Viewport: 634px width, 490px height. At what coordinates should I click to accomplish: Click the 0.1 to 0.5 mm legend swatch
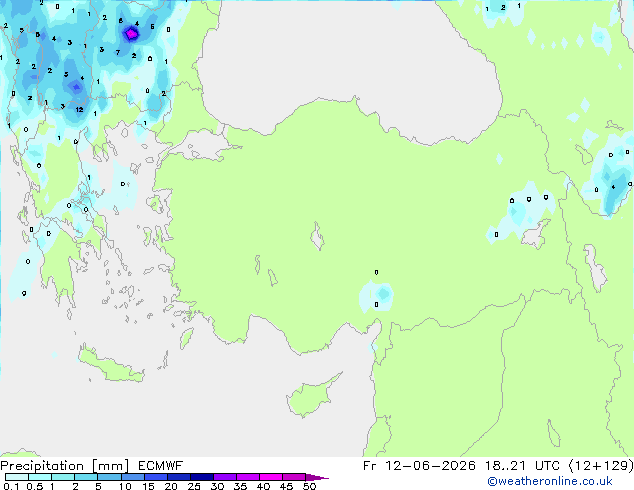coord(17,477)
